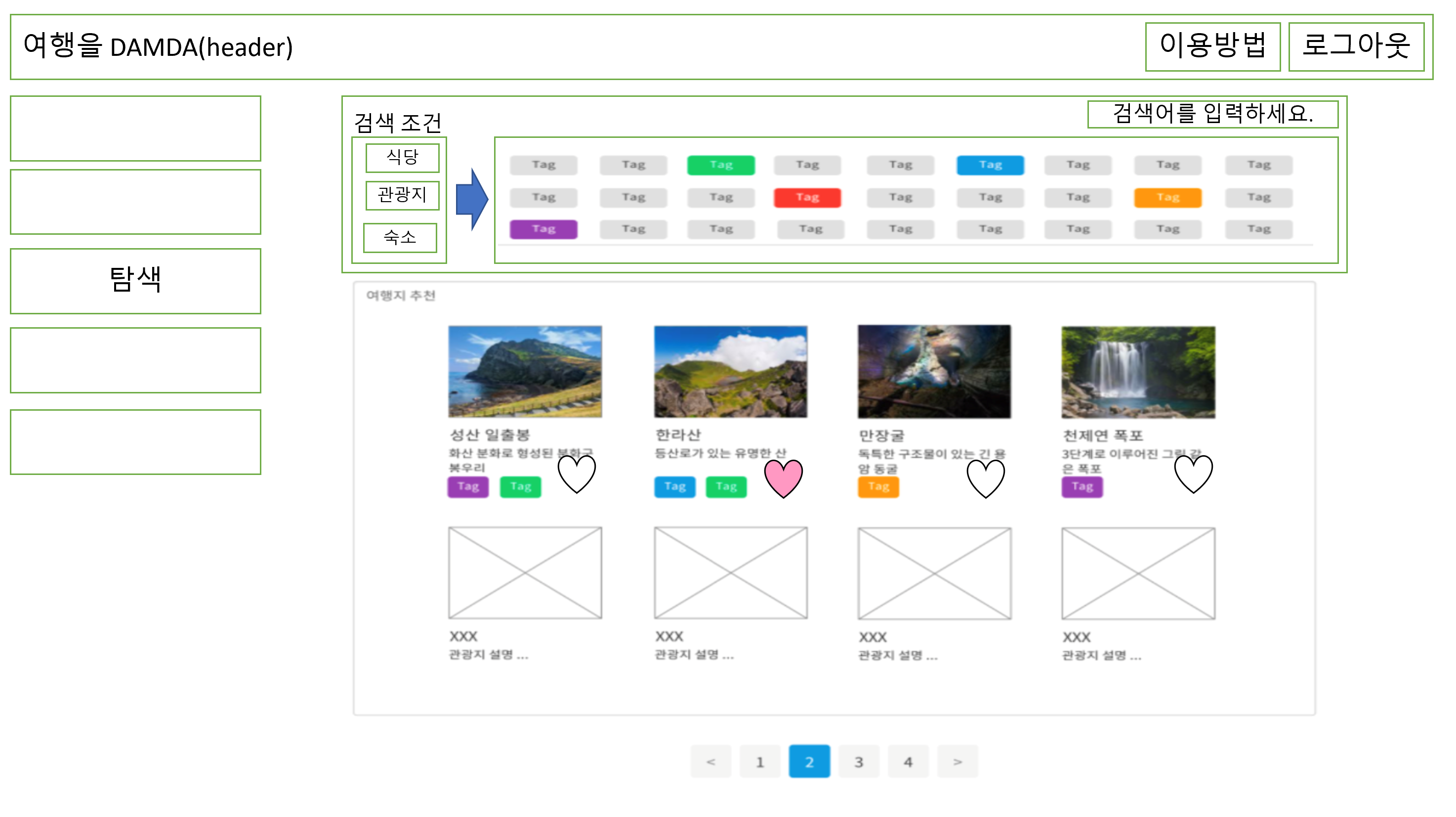
Task: Go to next page arrow
Action: [957, 762]
